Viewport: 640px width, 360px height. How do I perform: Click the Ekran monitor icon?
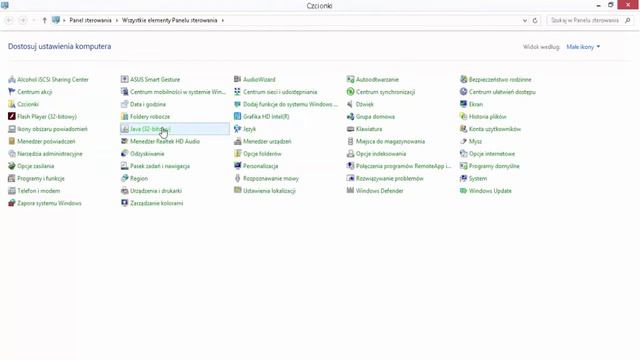(463, 104)
